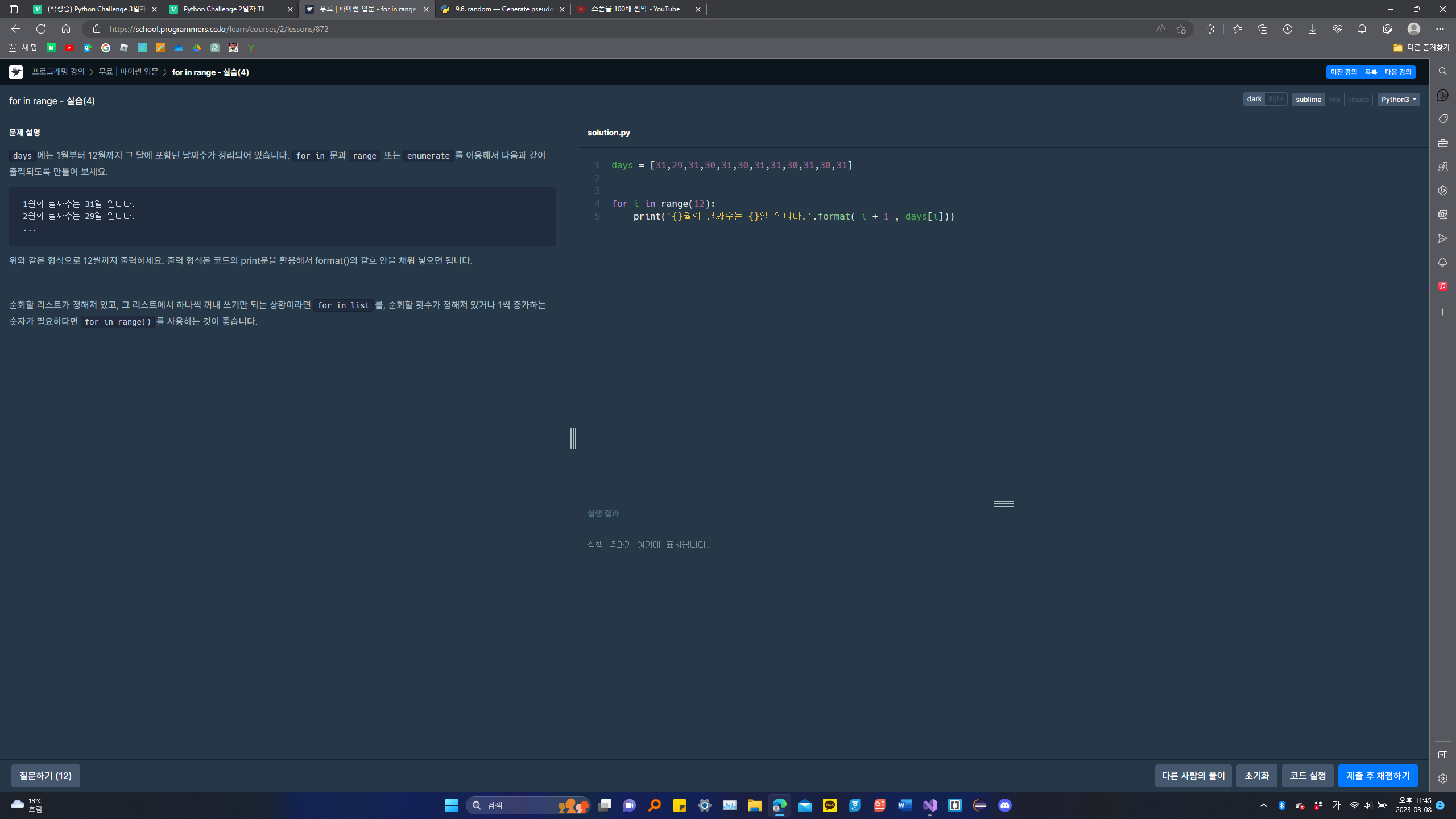
Task: Open browser Extensions puzzle icon
Action: (x=1210, y=29)
